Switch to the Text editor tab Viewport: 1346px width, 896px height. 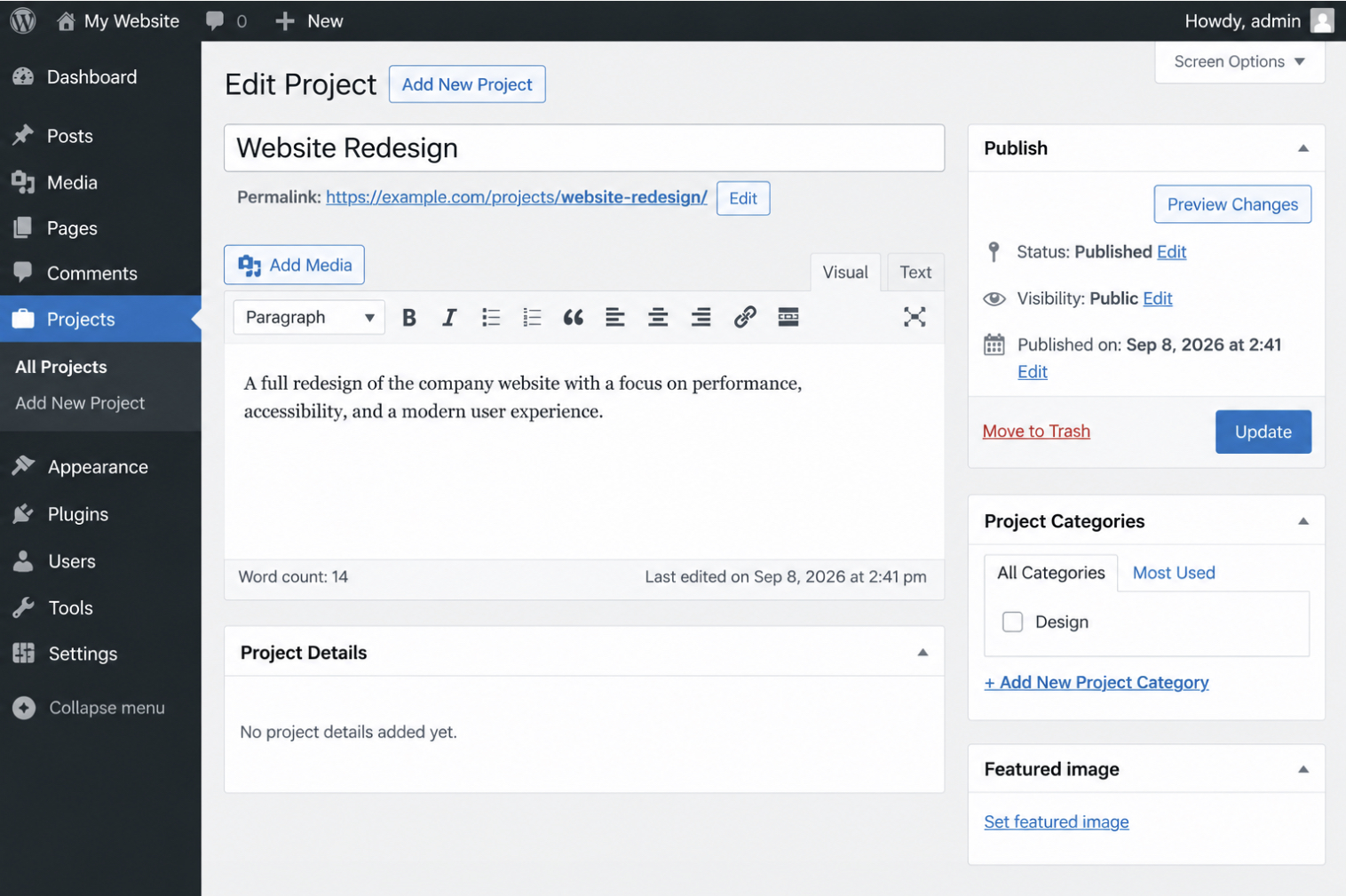pos(915,272)
